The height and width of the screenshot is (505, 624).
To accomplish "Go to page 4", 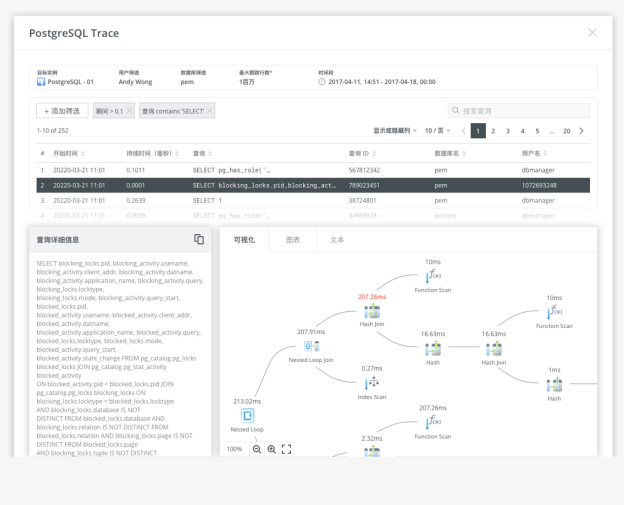I will tap(523, 131).
